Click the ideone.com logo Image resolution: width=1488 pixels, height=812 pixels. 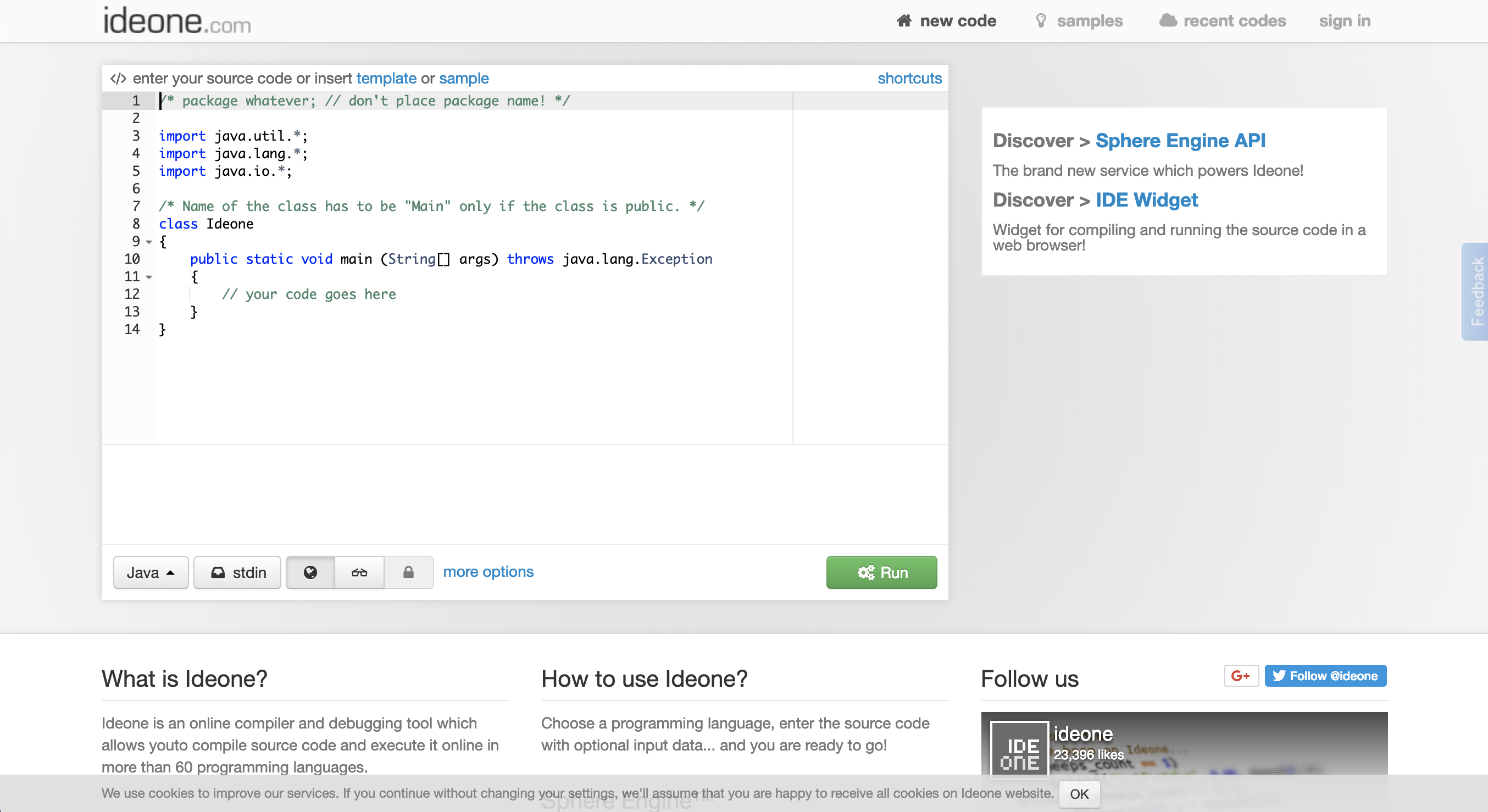(177, 21)
